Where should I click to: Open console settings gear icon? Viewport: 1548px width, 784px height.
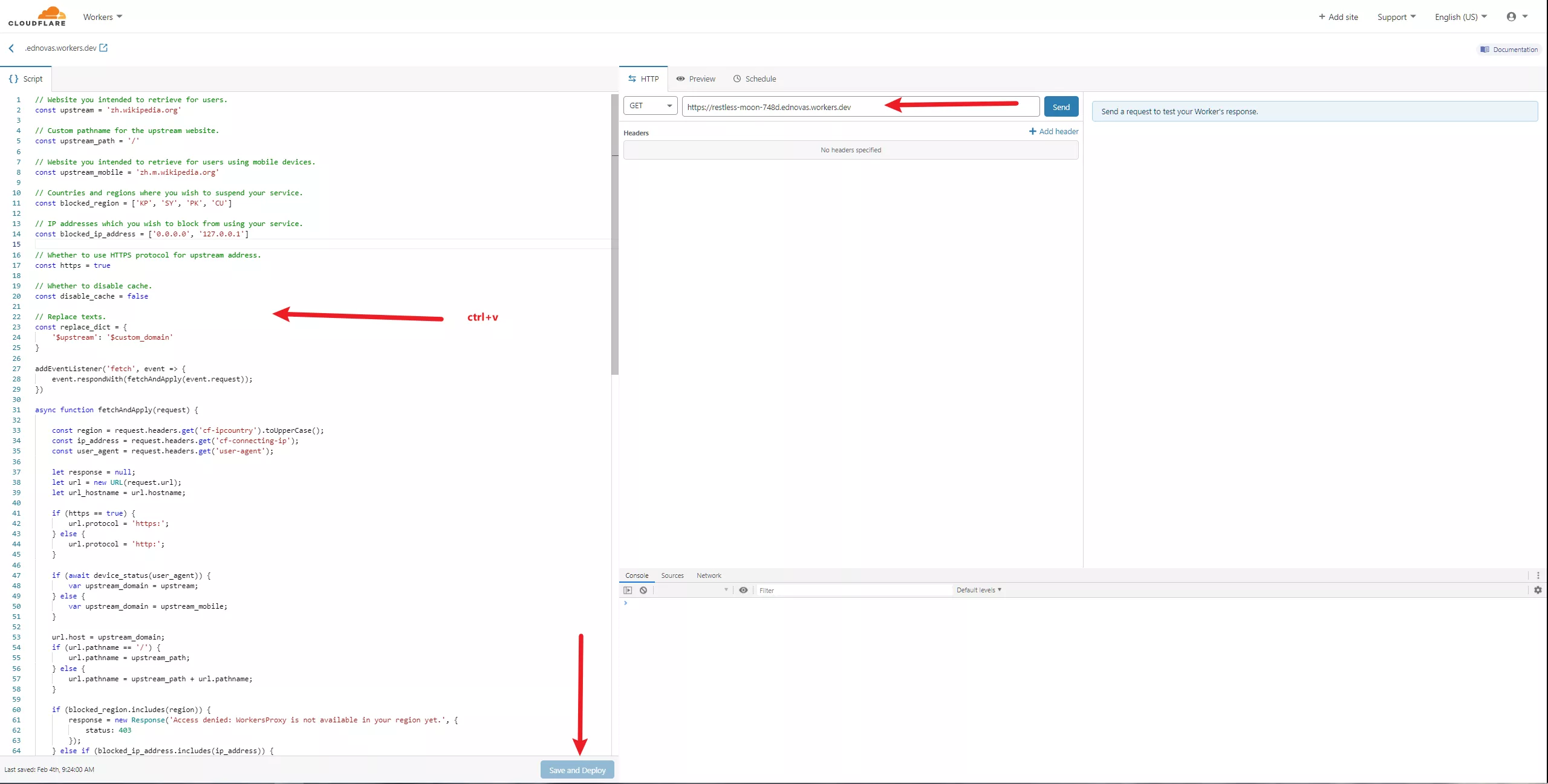[x=1538, y=590]
